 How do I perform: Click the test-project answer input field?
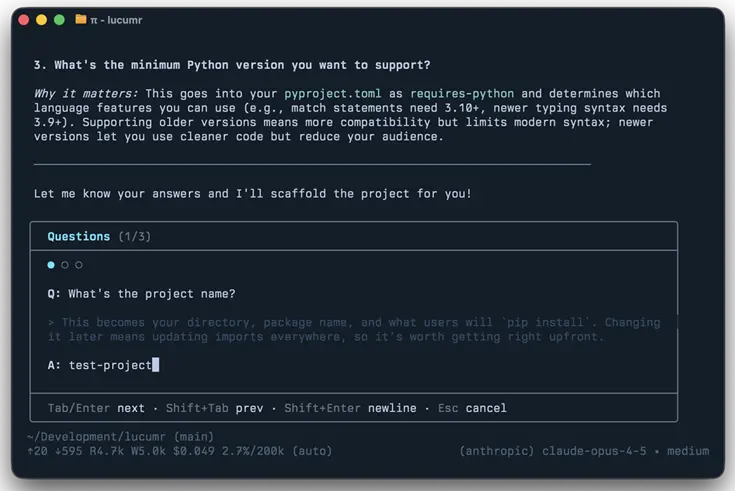tap(110, 365)
